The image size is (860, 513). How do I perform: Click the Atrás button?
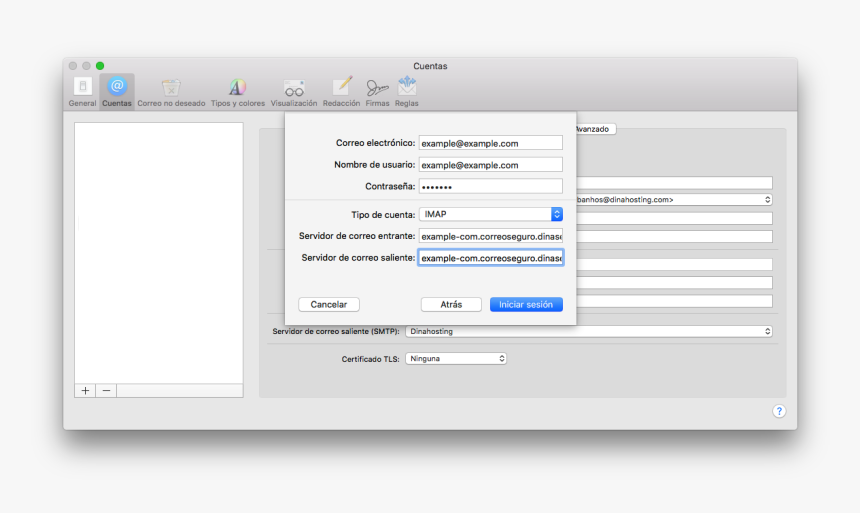point(451,305)
